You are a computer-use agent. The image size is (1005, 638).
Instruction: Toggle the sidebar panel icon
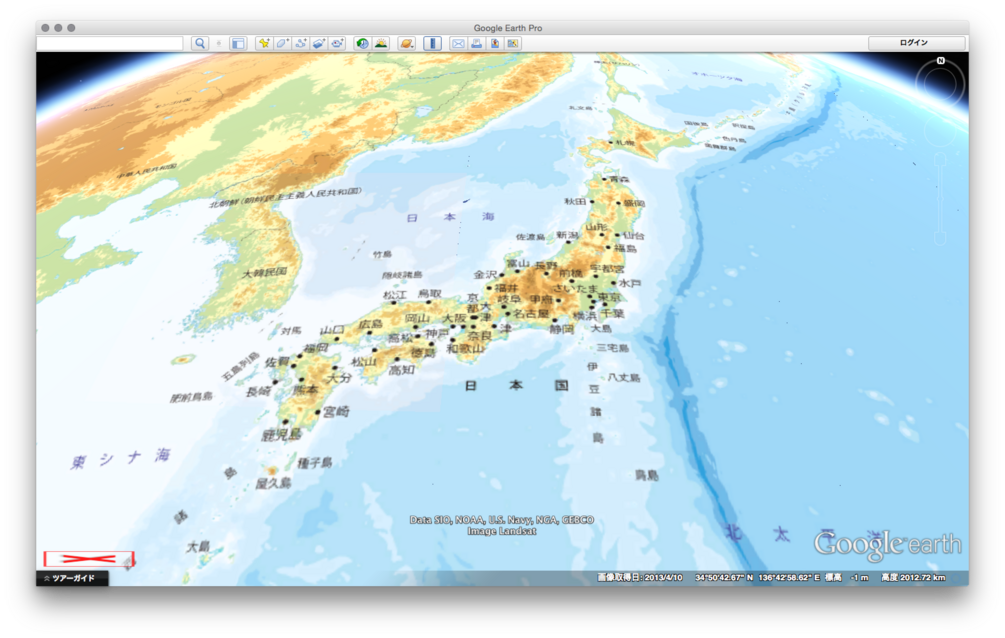coord(238,44)
